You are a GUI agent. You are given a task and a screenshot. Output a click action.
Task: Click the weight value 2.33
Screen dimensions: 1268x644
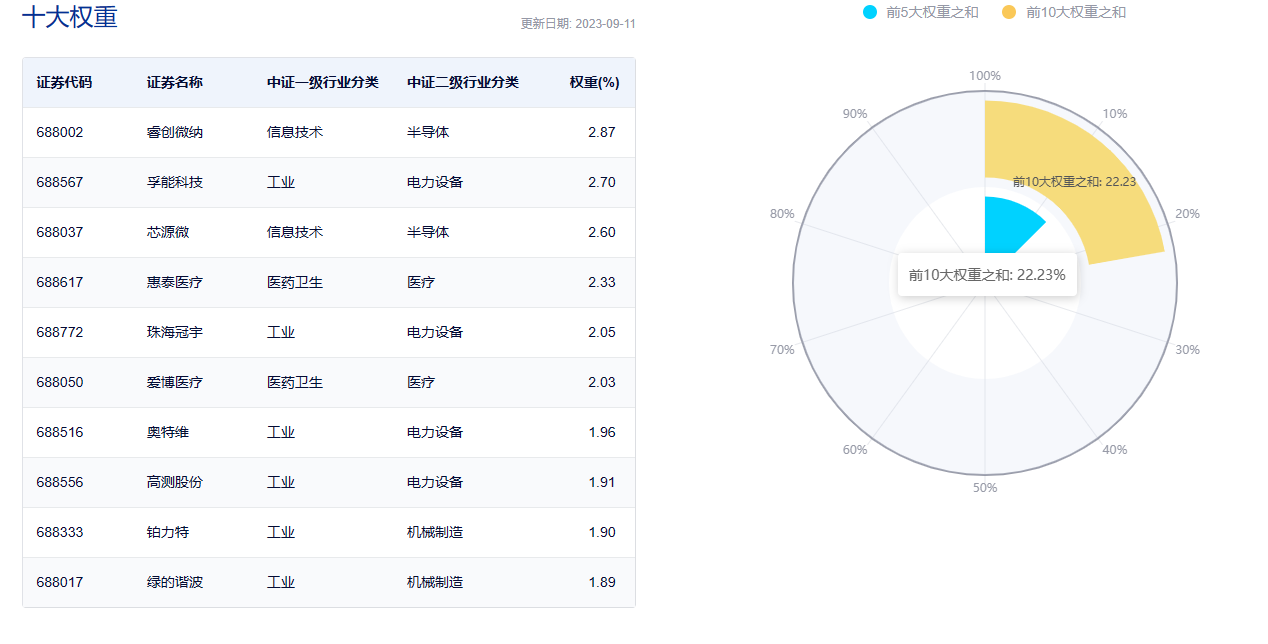[602, 282]
